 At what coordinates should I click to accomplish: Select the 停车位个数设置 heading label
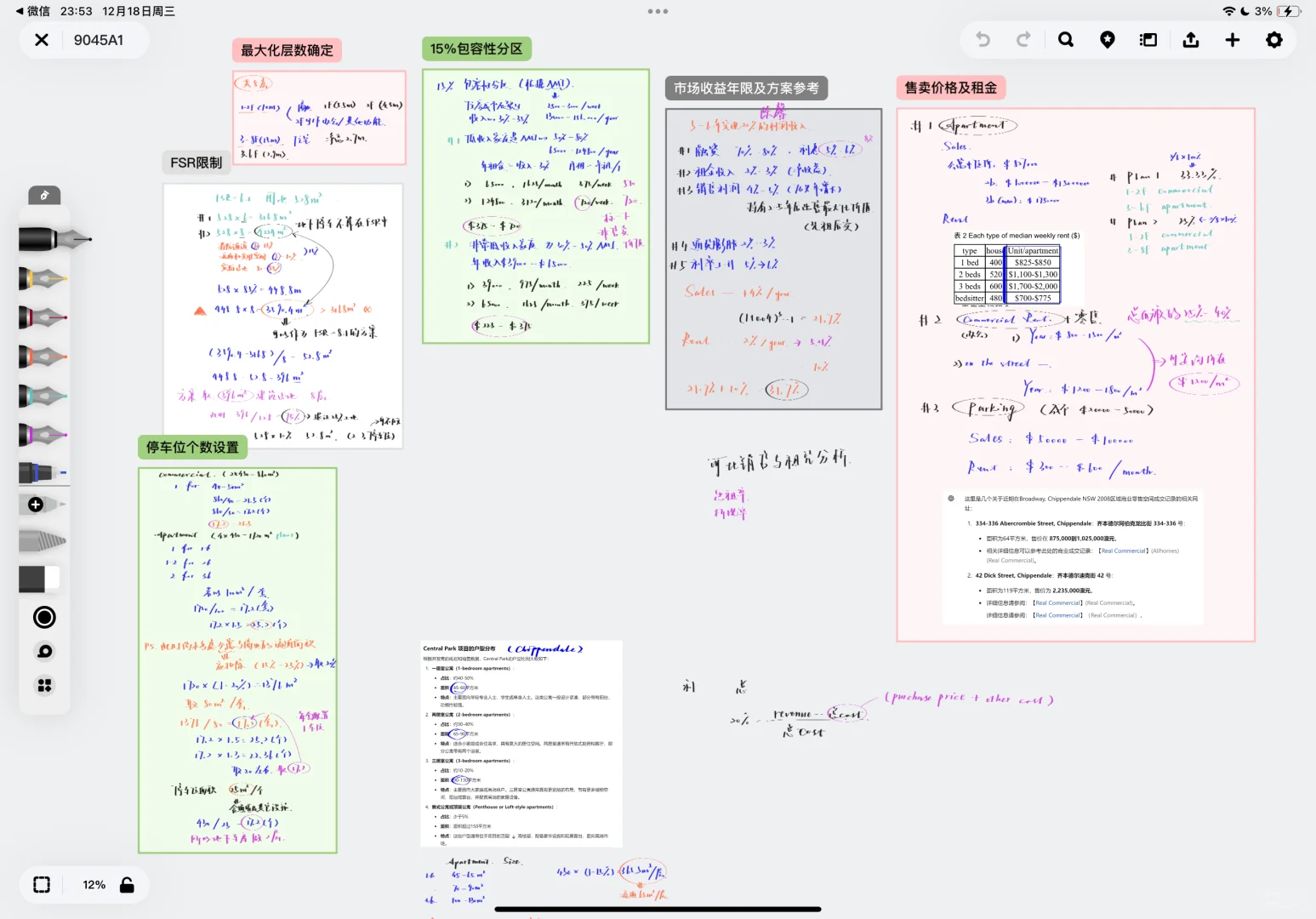point(192,447)
